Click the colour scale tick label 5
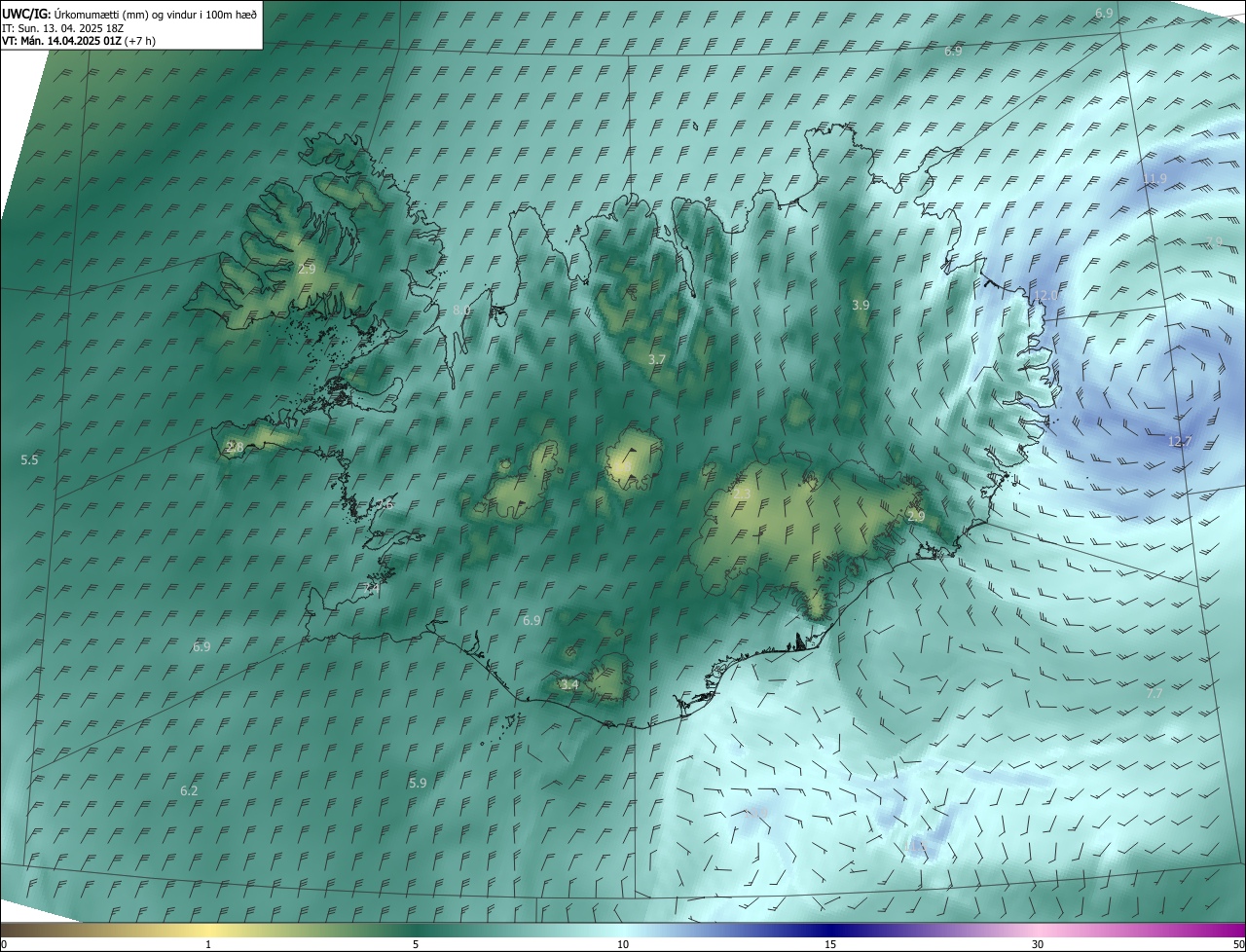 (x=416, y=944)
